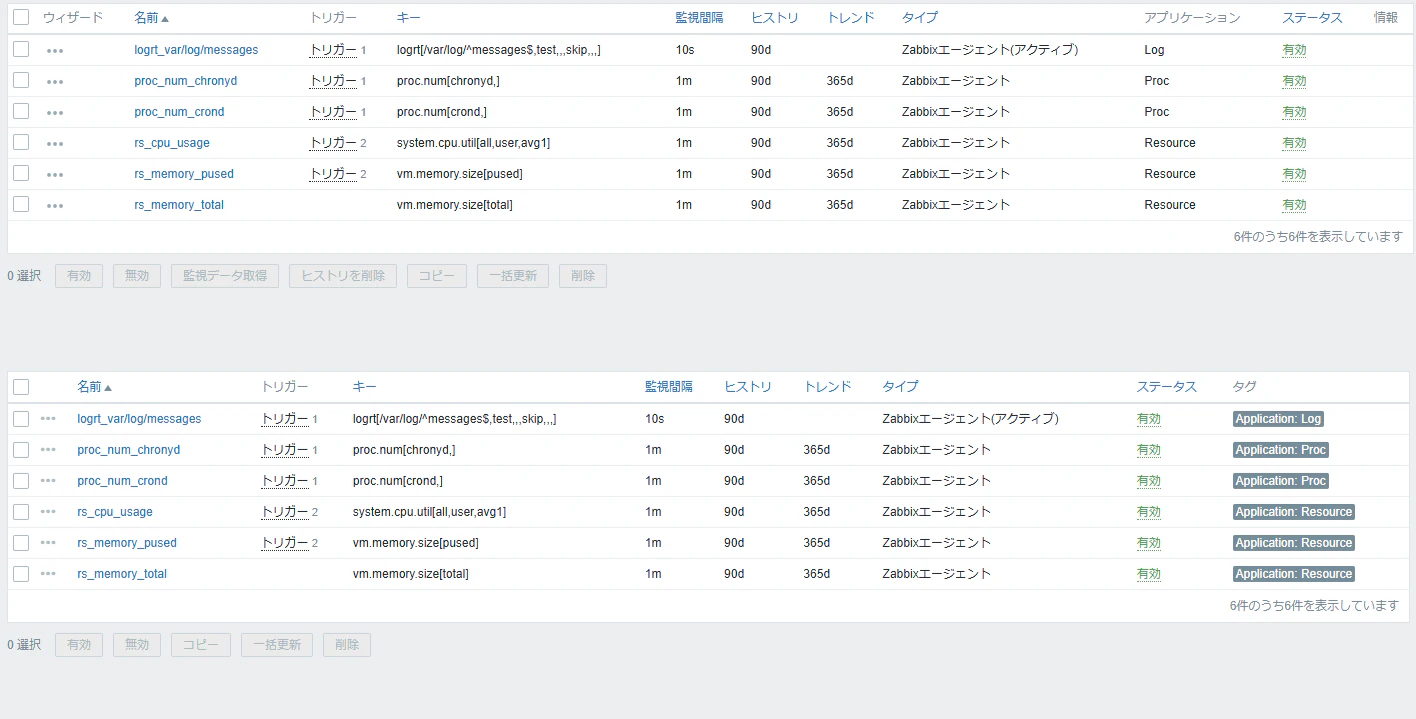This screenshot has width=1416, height=719.
Task: Click 監視データ取得 button
Action: coord(225,276)
